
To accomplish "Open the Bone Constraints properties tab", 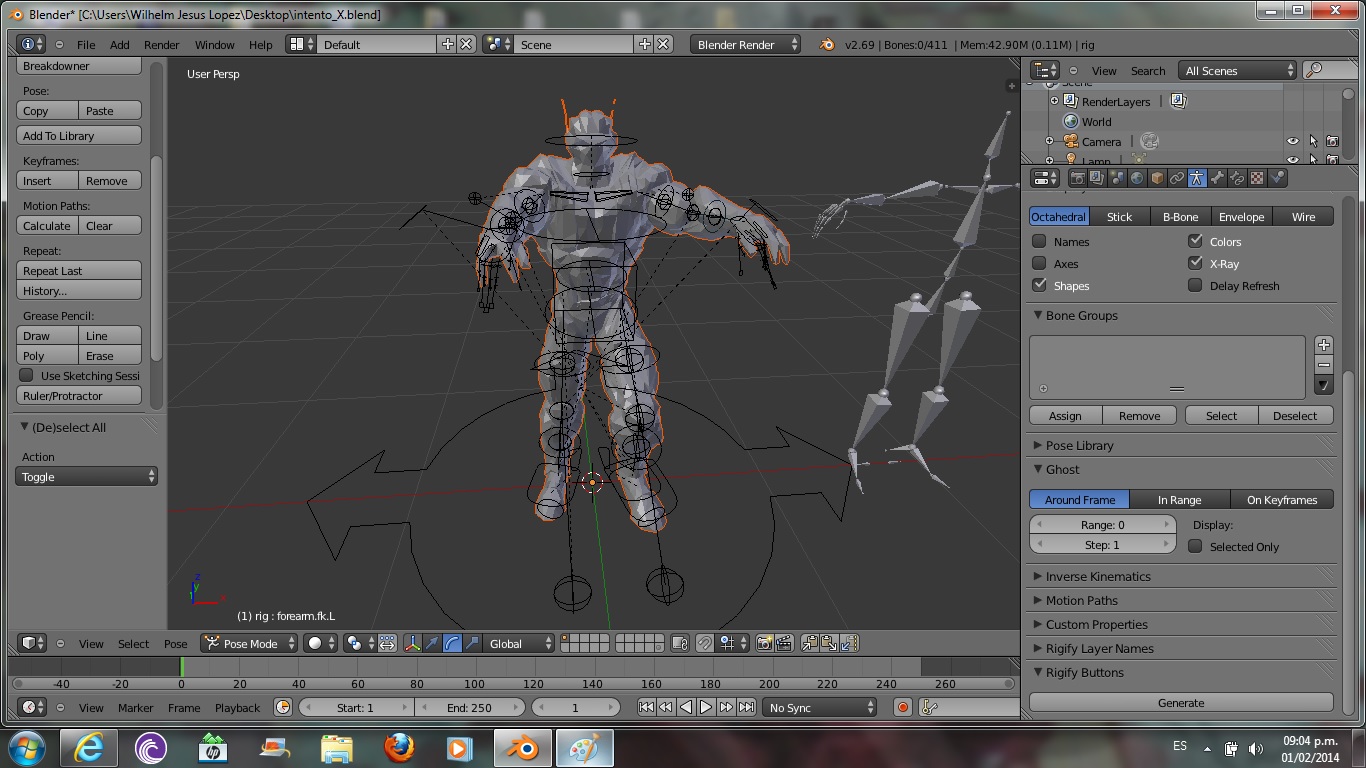I will click(1237, 178).
